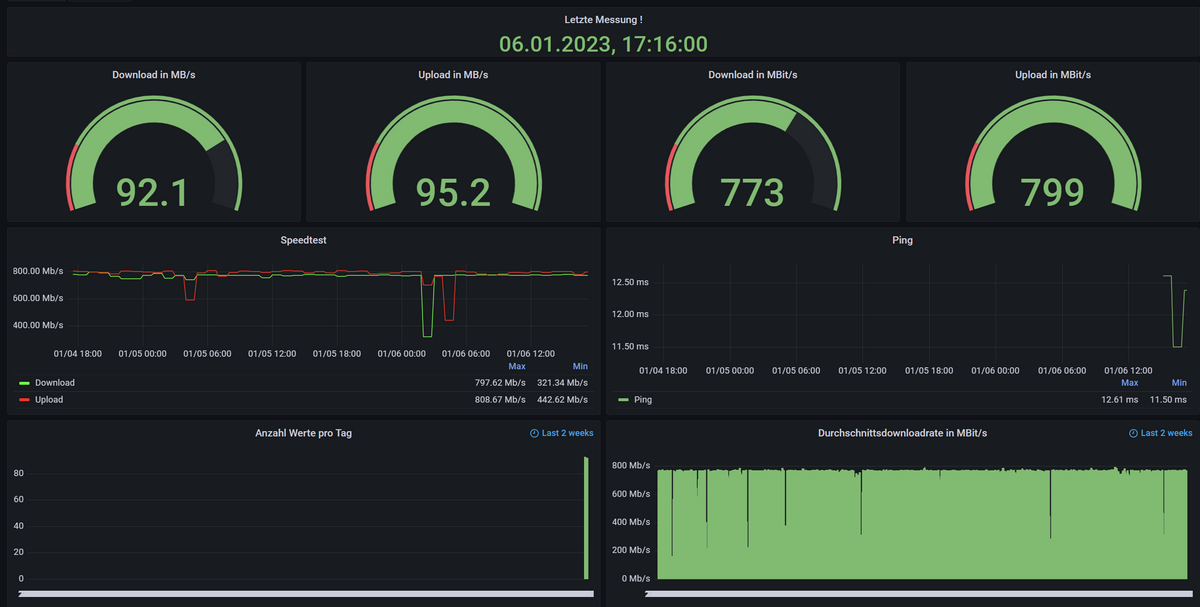The width and height of the screenshot is (1200, 607).
Task: Click the '80' axis label in Anzahl Werte
Action: (18, 473)
